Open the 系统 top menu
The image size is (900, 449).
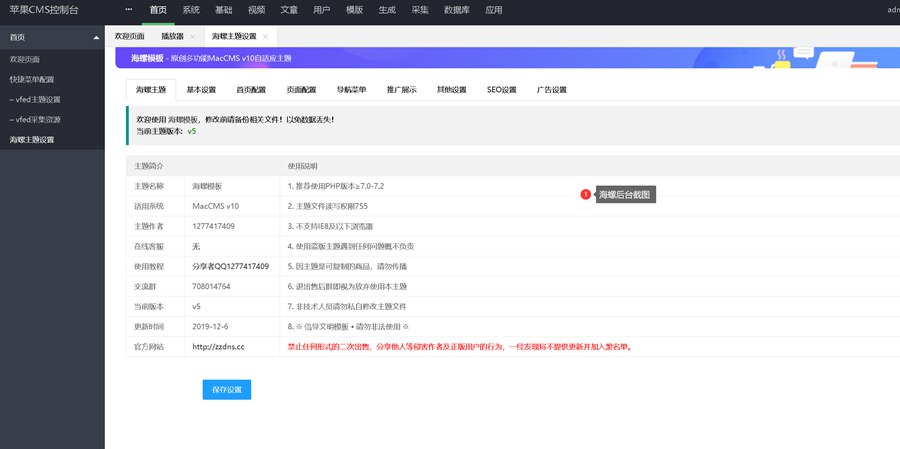point(191,10)
